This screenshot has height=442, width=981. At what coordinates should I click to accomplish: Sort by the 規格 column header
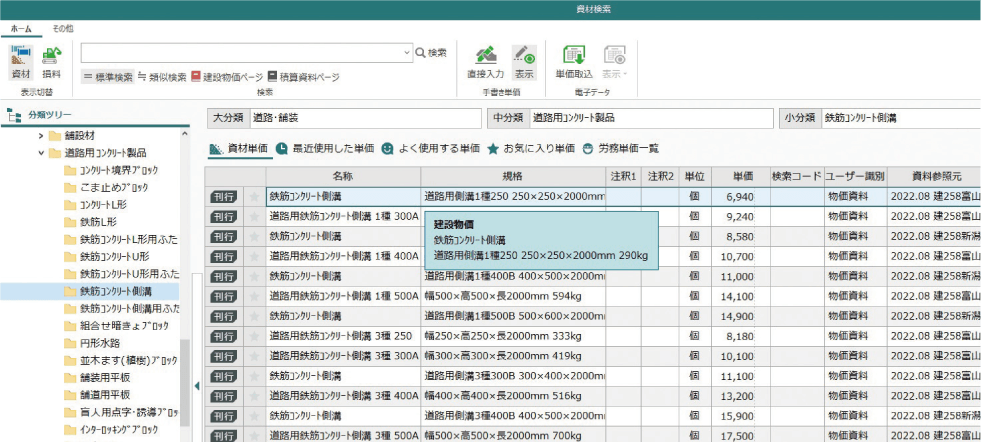click(513, 177)
